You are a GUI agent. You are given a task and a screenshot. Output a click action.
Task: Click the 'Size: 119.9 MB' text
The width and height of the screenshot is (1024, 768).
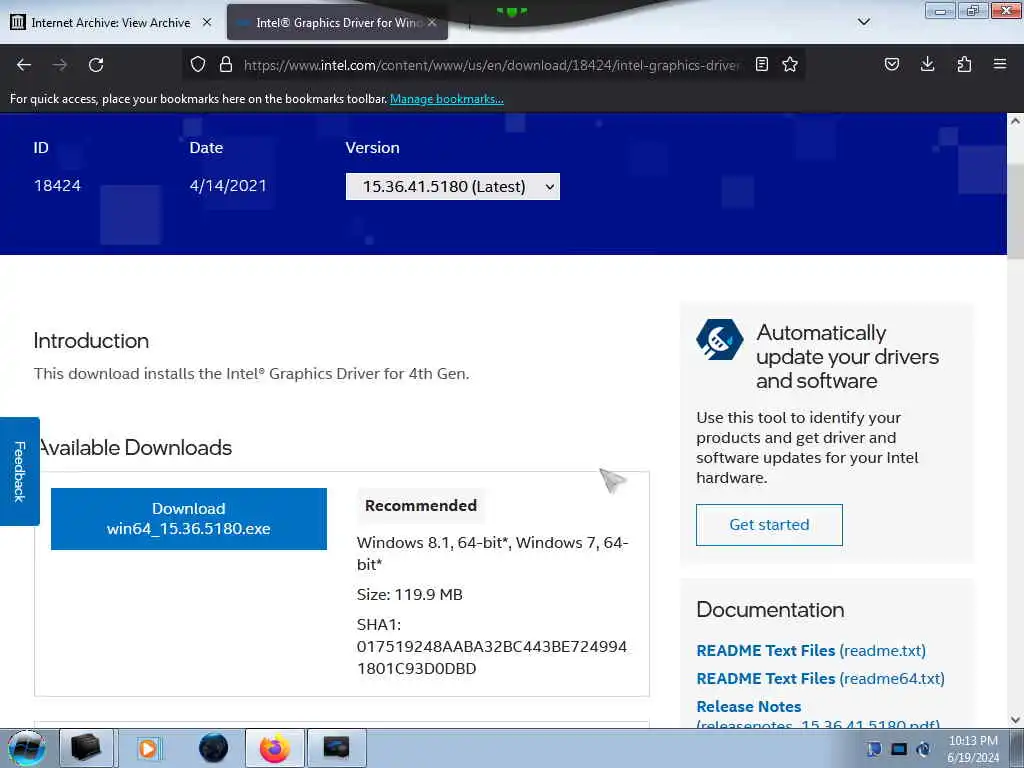pyautogui.click(x=409, y=594)
